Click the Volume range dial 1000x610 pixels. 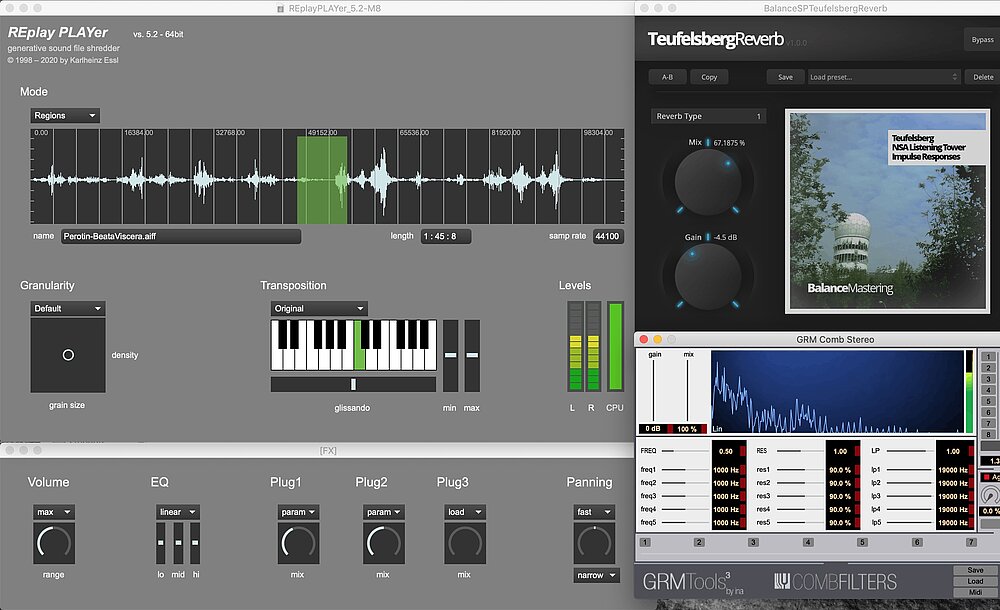pos(54,545)
